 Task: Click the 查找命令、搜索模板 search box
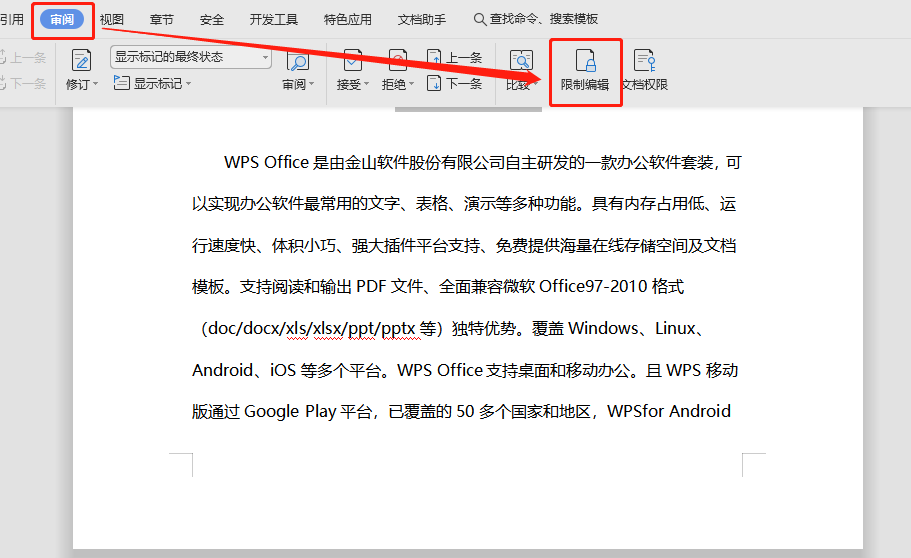coord(536,19)
